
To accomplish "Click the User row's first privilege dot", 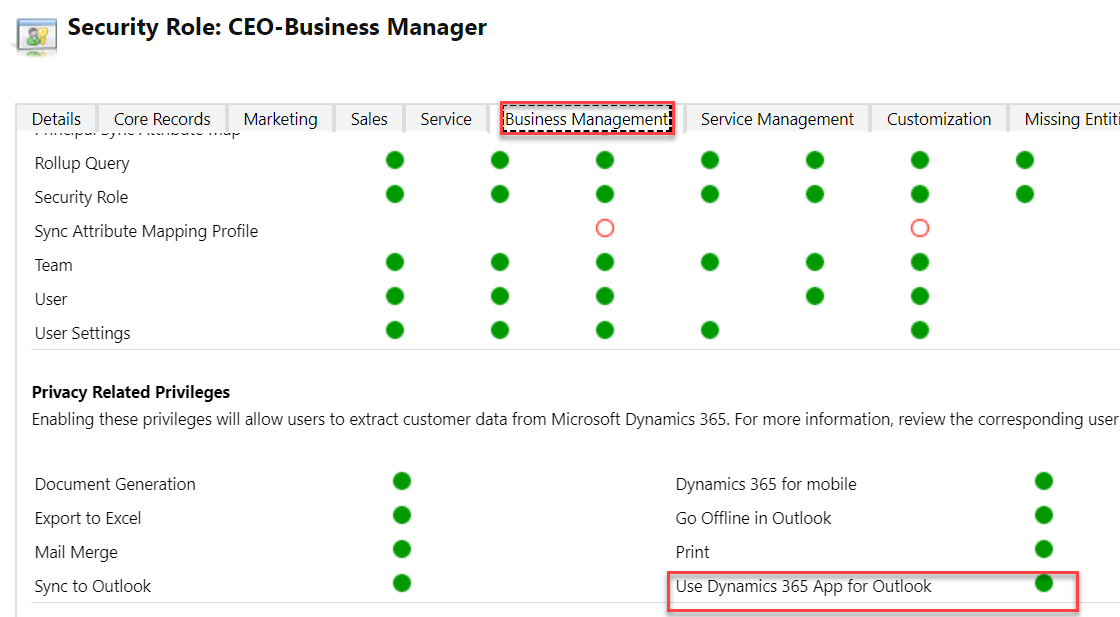I will click(x=395, y=296).
